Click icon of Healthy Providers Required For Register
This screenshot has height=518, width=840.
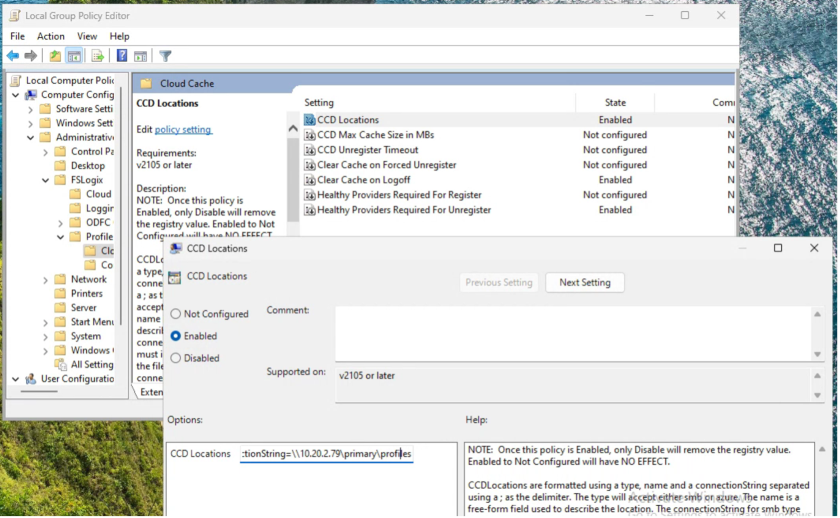point(310,195)
